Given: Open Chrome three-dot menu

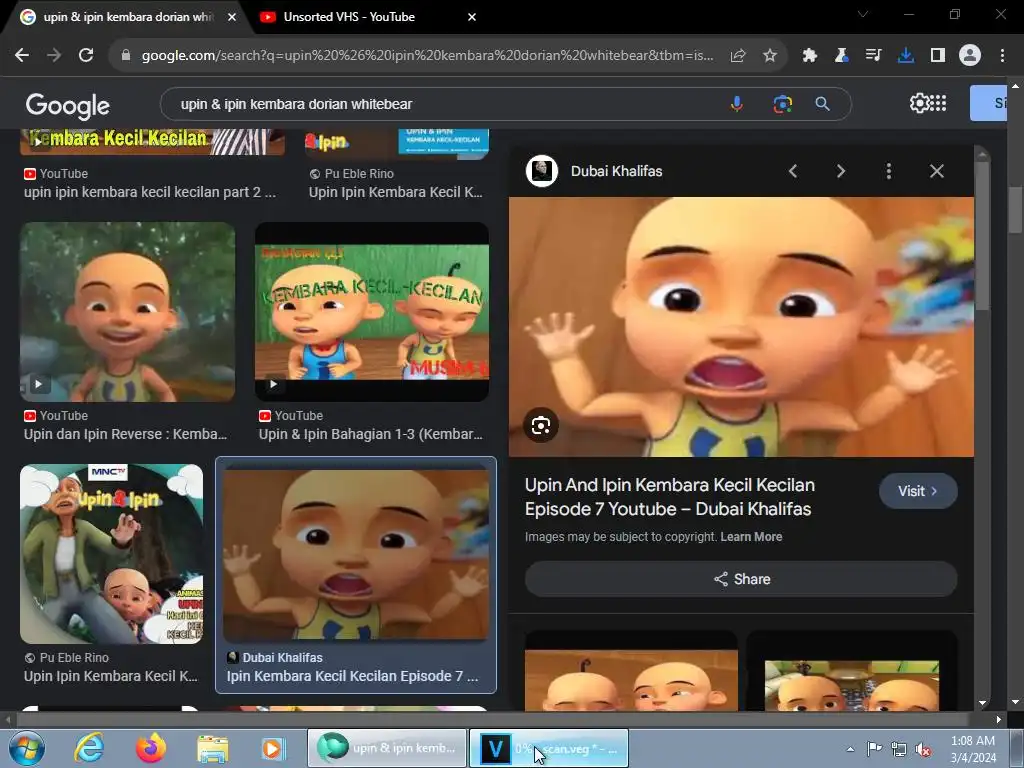Looking at the screenshot, I should click(x=1002, y=56).
